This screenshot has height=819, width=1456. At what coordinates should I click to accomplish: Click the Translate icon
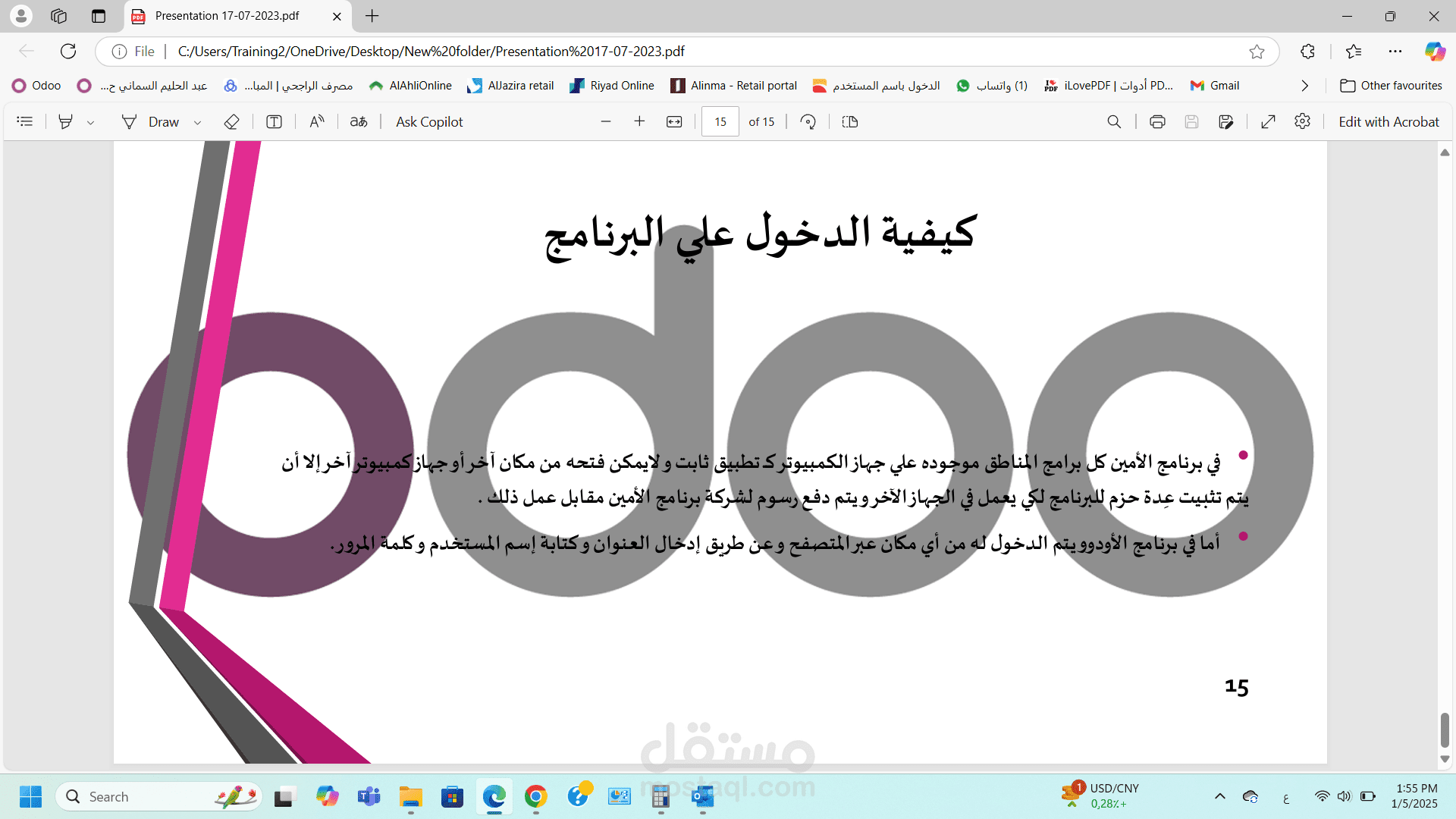click(359, 121)
